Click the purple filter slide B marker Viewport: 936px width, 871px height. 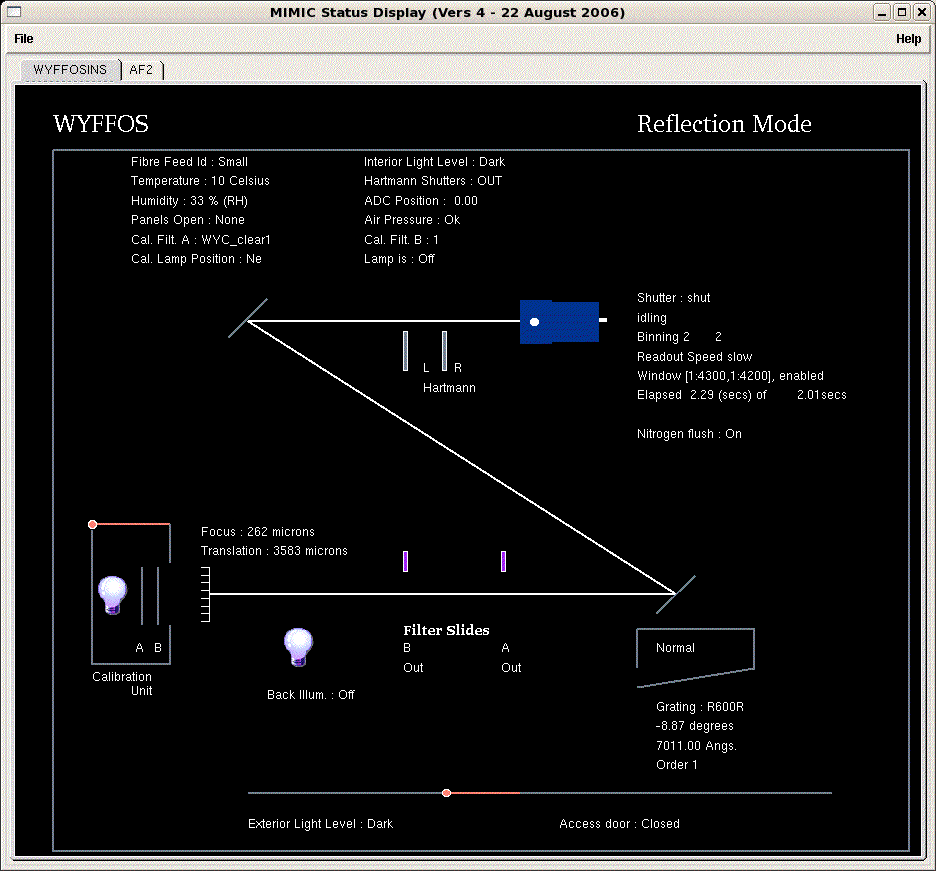pos(405,561)
